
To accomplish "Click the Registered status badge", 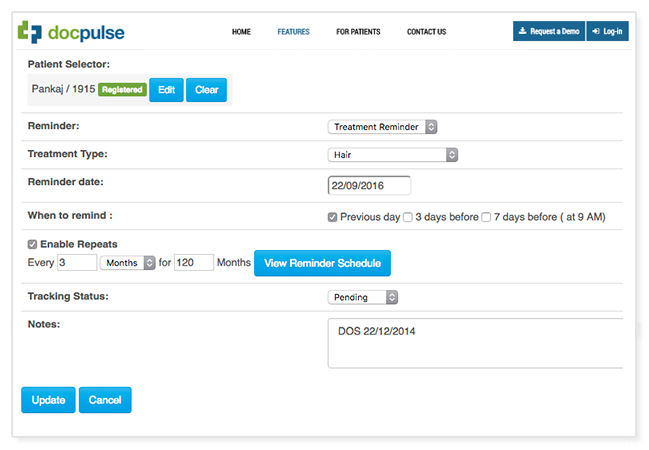I will point(122,90).
